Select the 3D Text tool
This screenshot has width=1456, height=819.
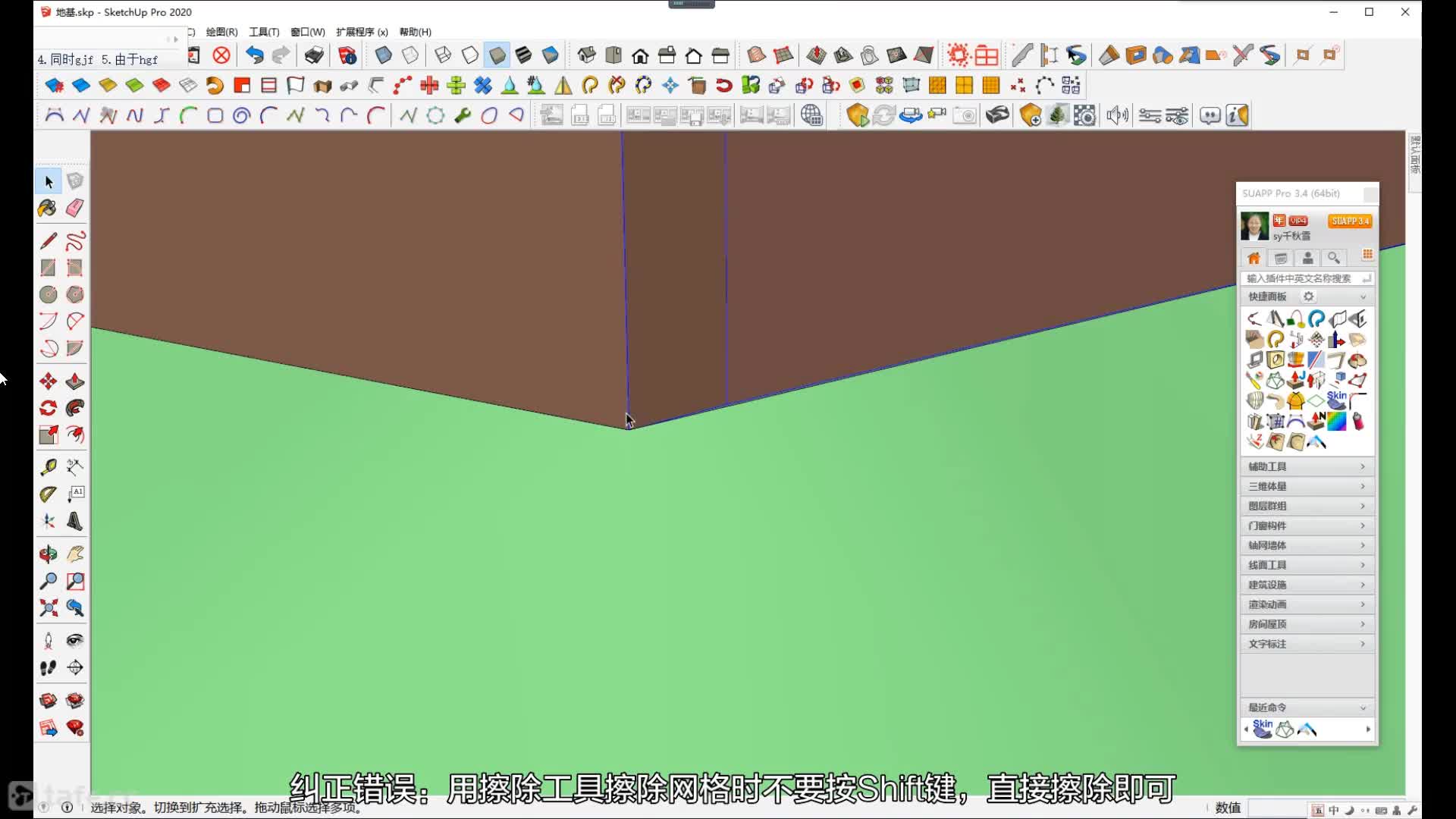coord(74,521)
